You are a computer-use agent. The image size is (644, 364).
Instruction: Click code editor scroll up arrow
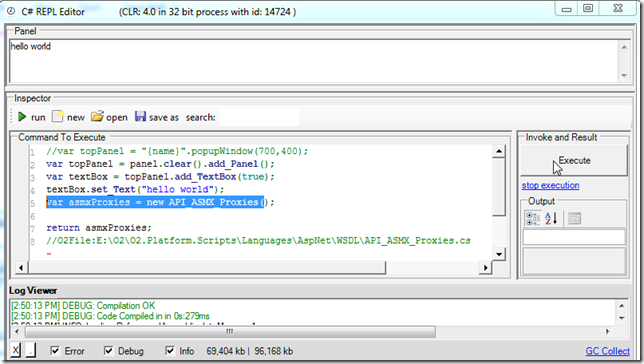point(499,151)
